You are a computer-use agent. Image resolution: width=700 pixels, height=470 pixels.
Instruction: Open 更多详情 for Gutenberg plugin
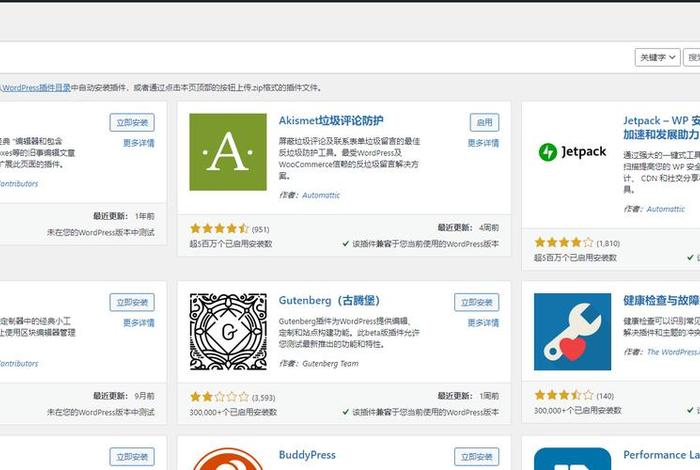483,323
